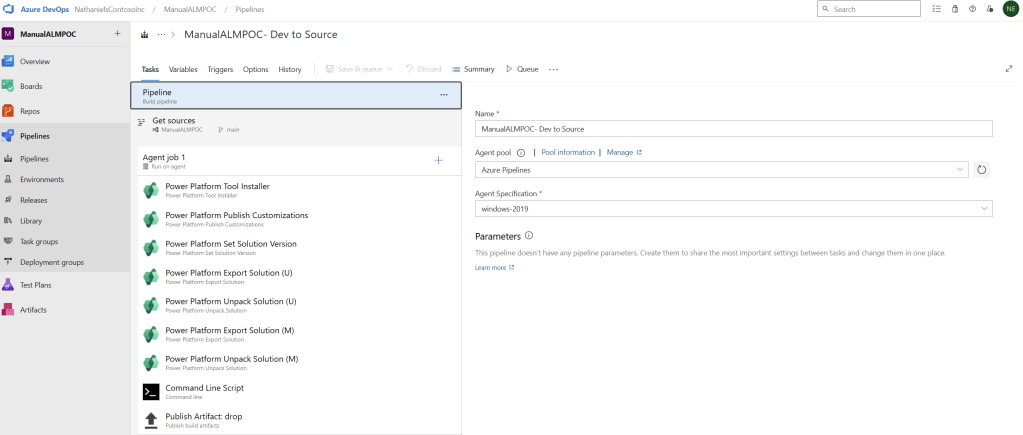Open Save & queue dropdown
The height and width of the screenshot is (435, 1023).
[359, 69]
